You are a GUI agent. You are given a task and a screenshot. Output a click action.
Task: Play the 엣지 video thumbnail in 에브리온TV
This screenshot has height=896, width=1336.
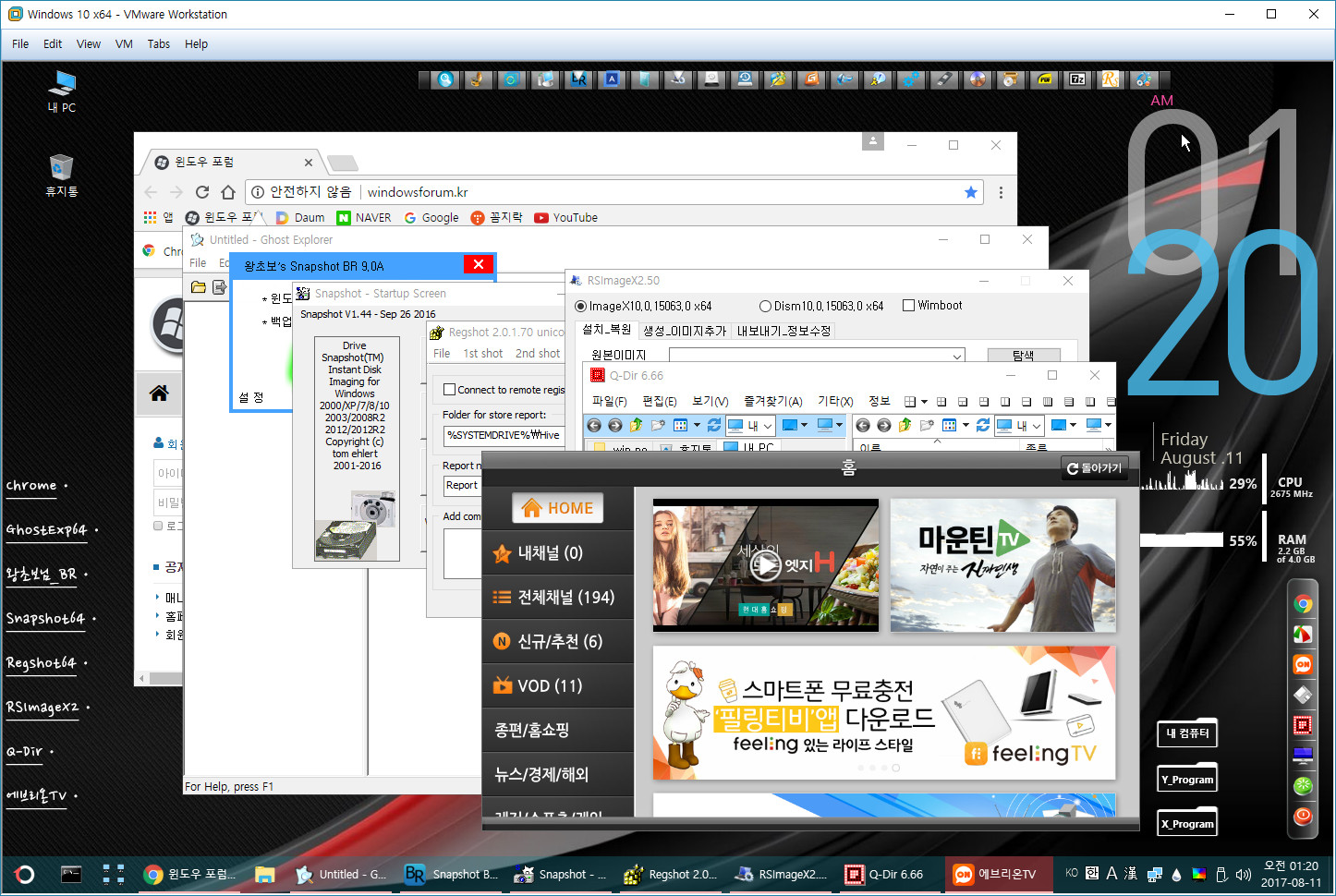[765, 564]
